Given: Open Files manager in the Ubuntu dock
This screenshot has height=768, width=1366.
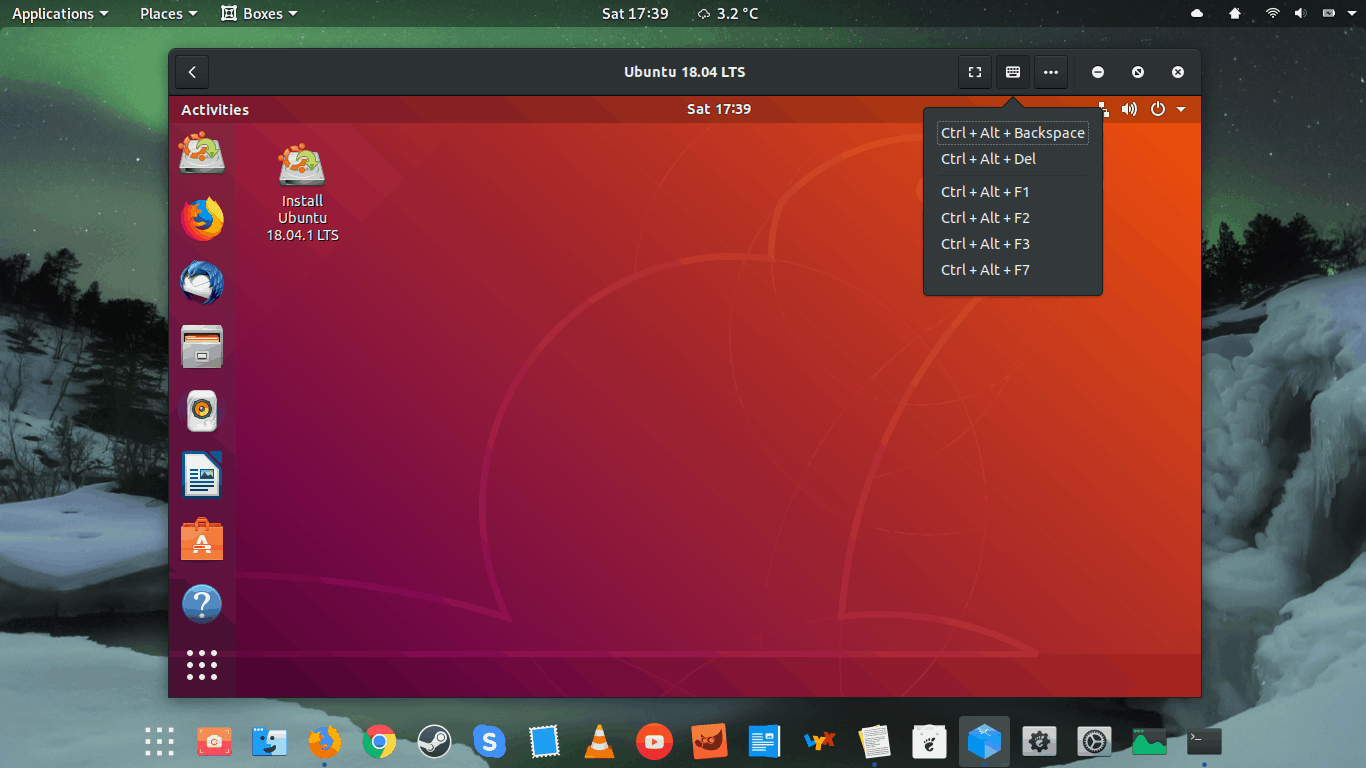Looking at the screenshot, I should pos(202,347).
